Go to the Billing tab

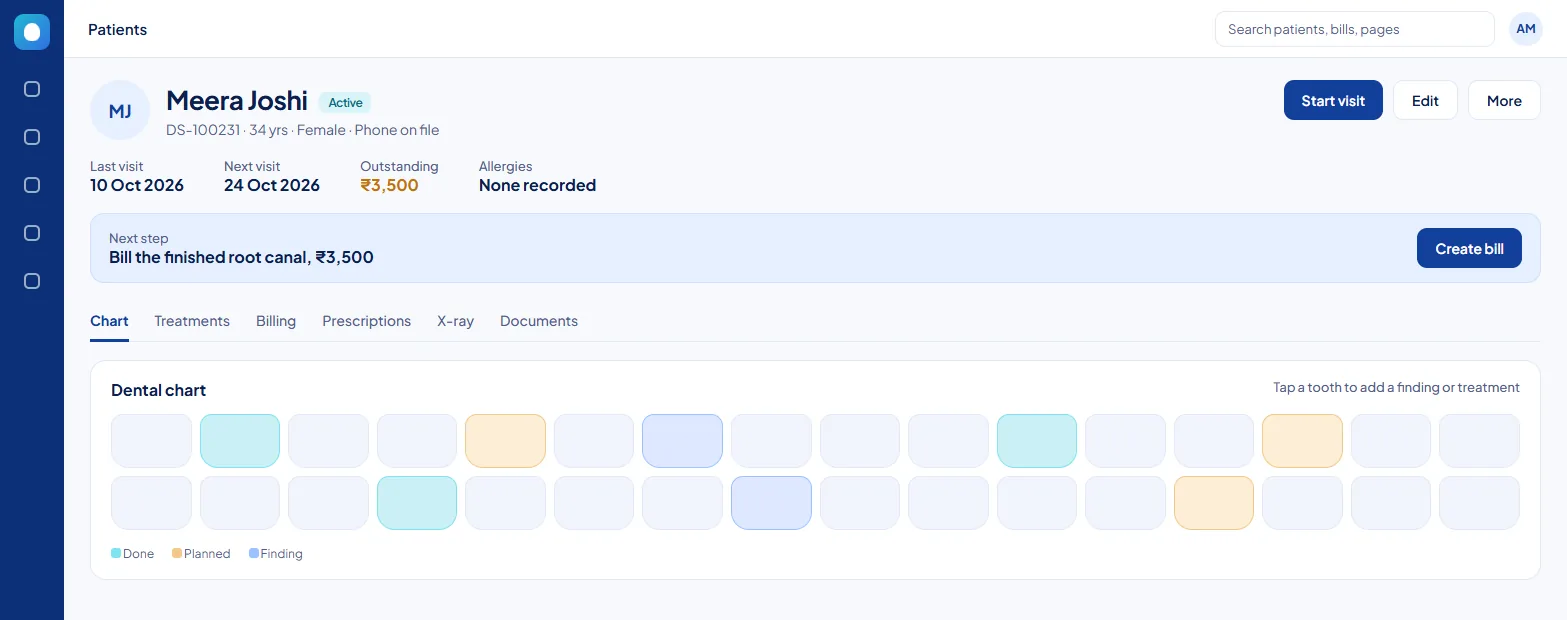coord(276,321)
